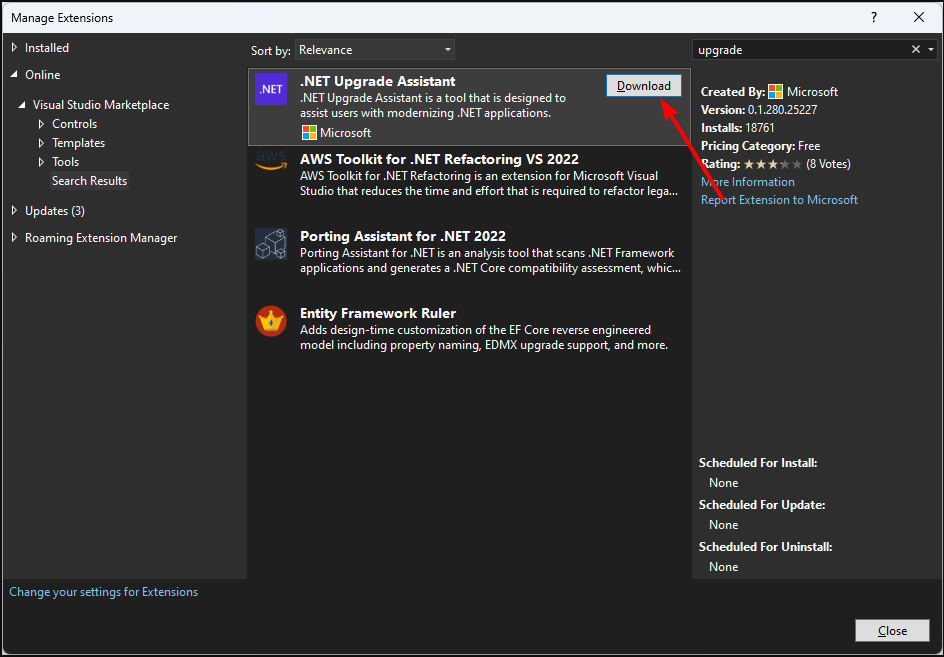Viewport: 944px width, 657px height.
Task: Click the Microsoft logo under .NET Upgrade Assistant
Action: [x=309, y=133]
